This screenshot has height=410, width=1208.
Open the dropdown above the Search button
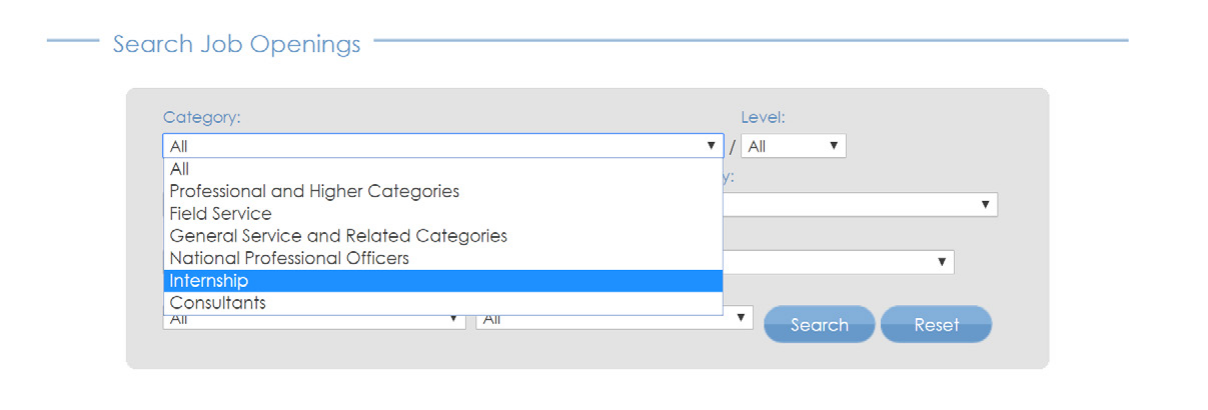(838, 262)
